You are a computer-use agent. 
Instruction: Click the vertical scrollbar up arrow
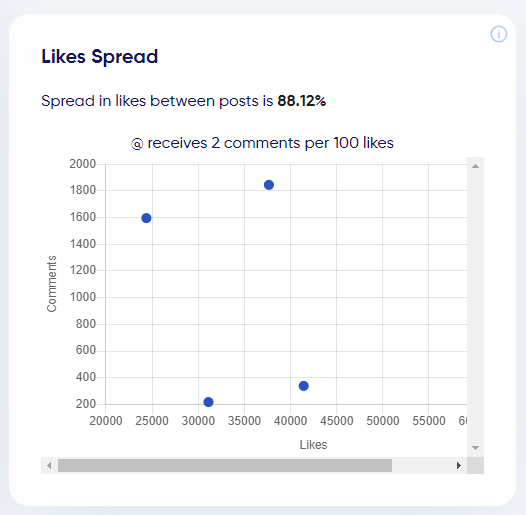(475, 166)
